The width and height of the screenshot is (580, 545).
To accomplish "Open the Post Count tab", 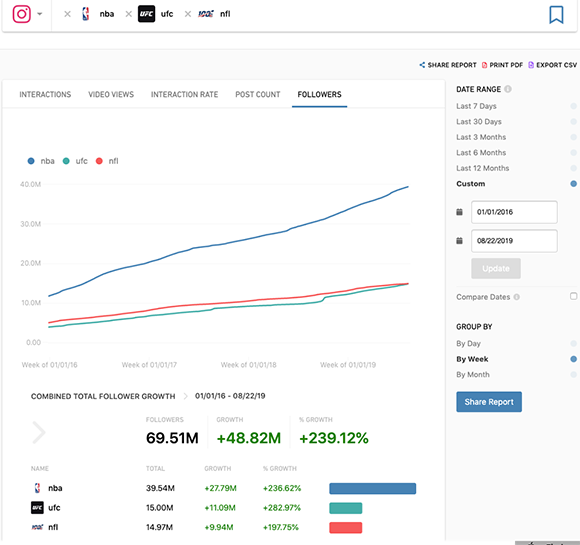I will click(258, 95).
